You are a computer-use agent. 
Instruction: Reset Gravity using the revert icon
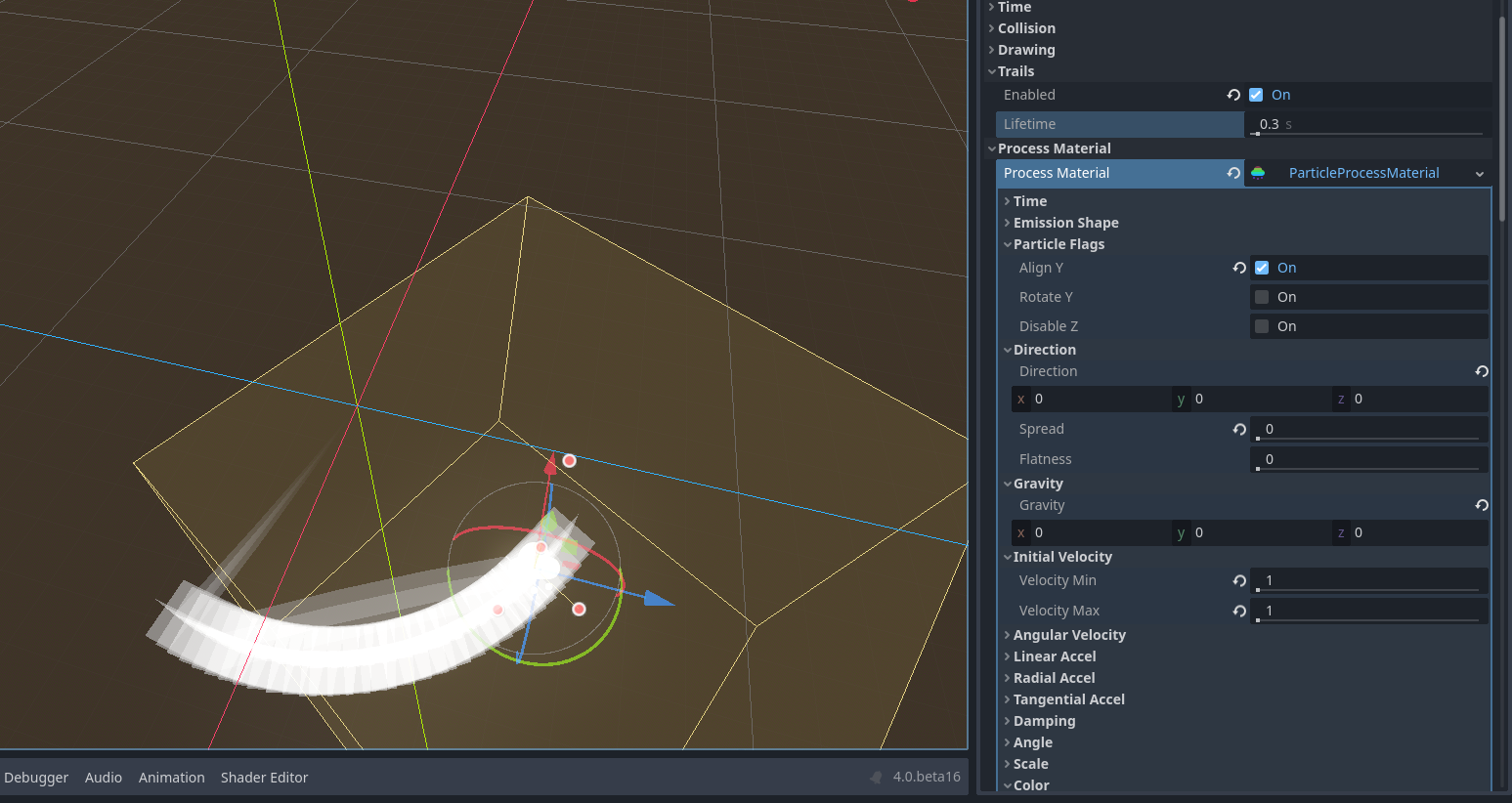click(x=1482, y=505)
